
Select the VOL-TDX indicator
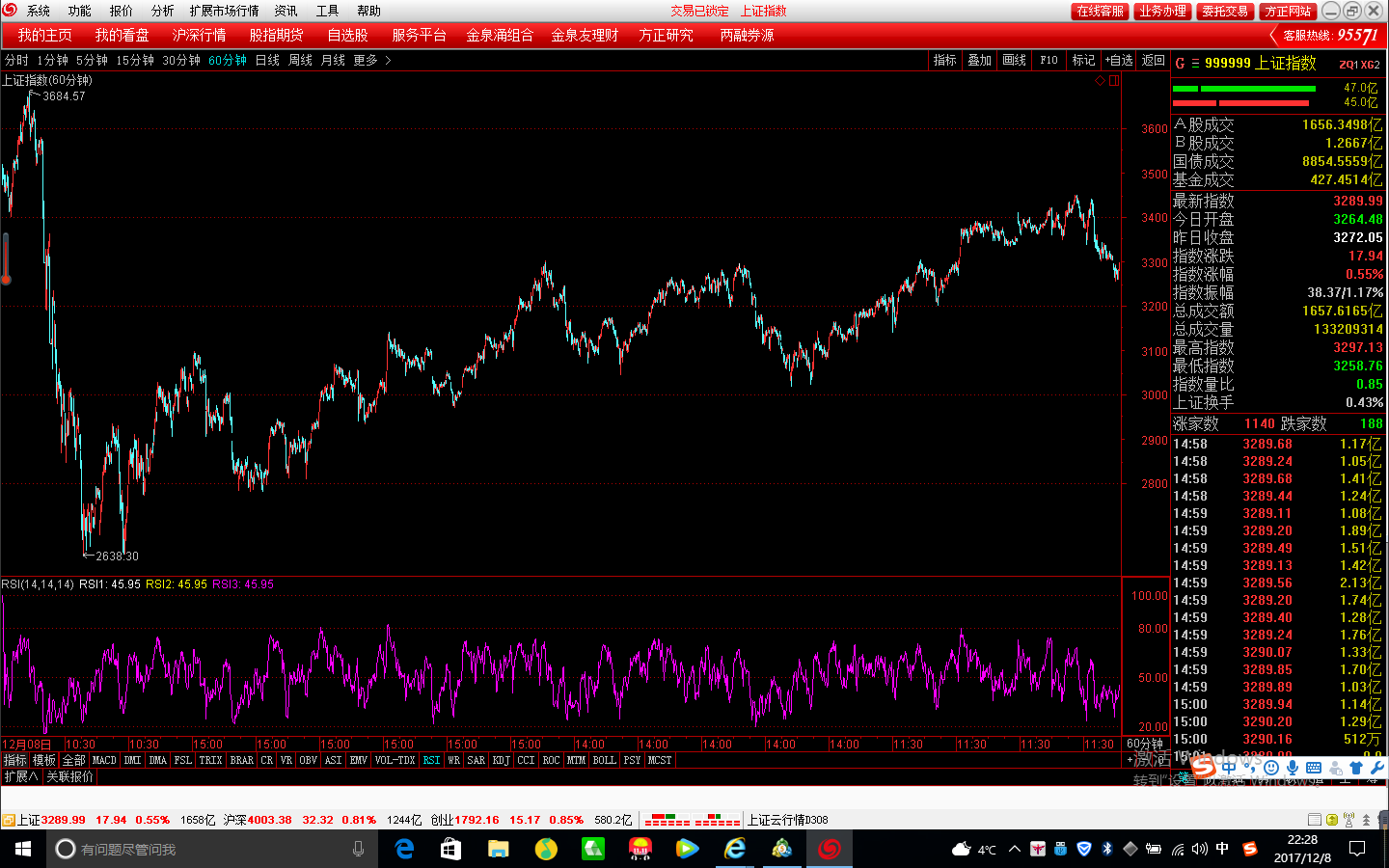(x=395, y=760)
